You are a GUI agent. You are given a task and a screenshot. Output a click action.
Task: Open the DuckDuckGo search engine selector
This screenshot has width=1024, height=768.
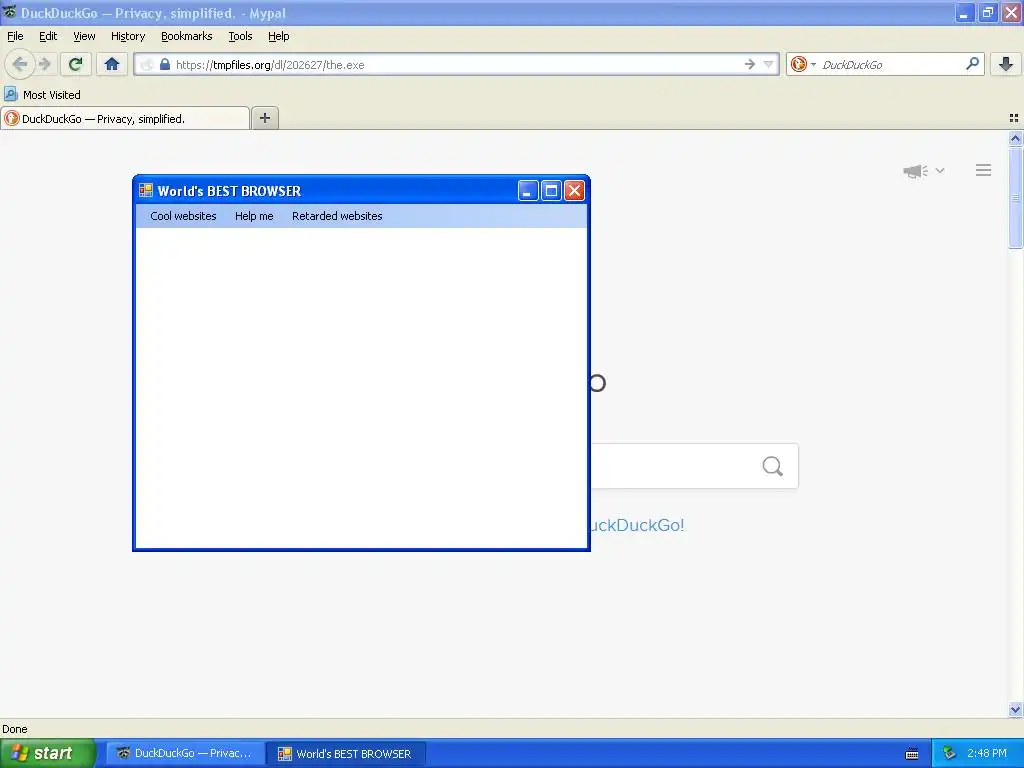pyautogui.click(x=803, y=64)
